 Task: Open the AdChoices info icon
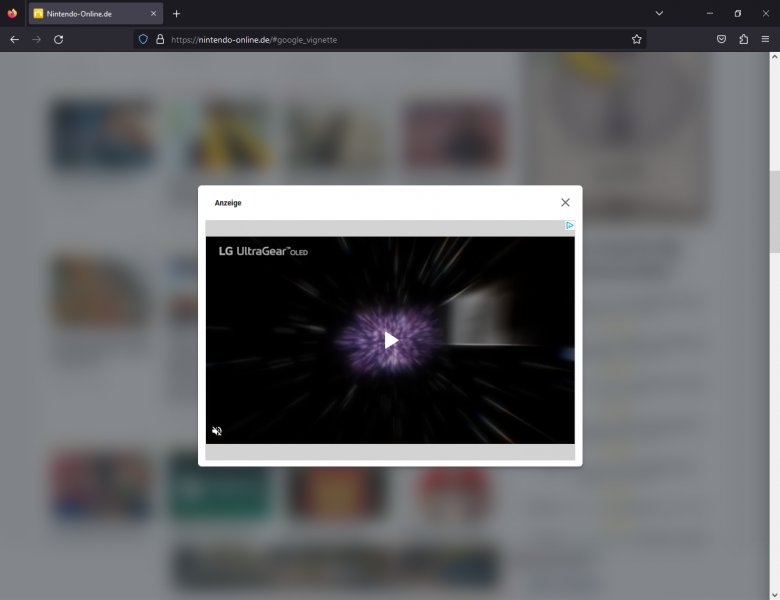569,225
